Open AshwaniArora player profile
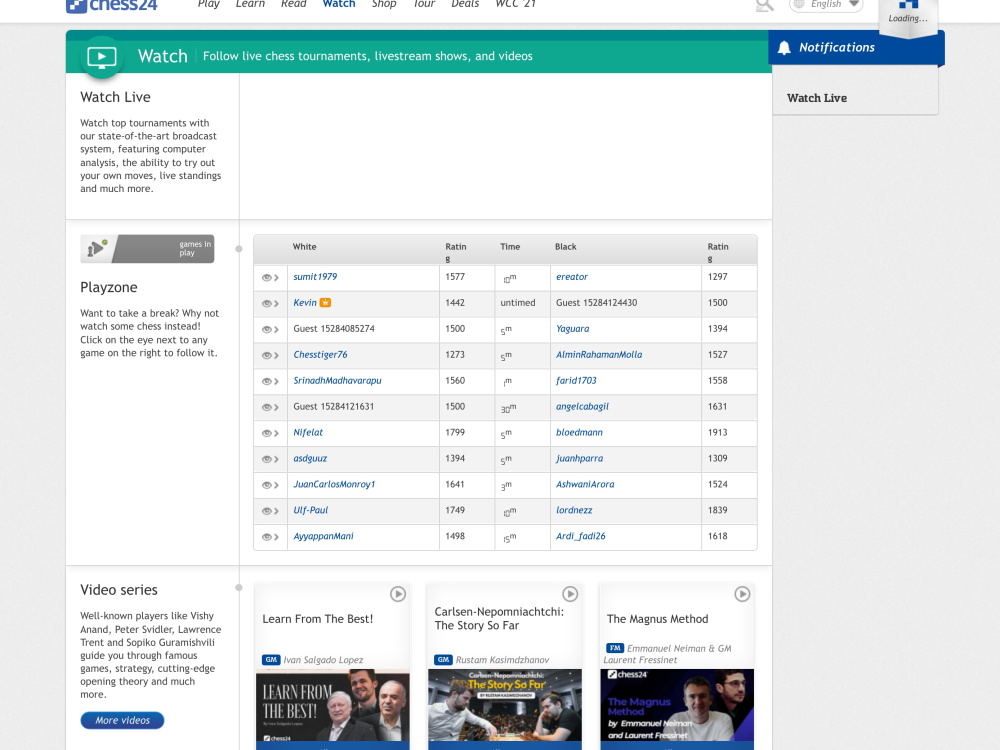Screen dimensions: 1000x750 (x=585, y=485)
